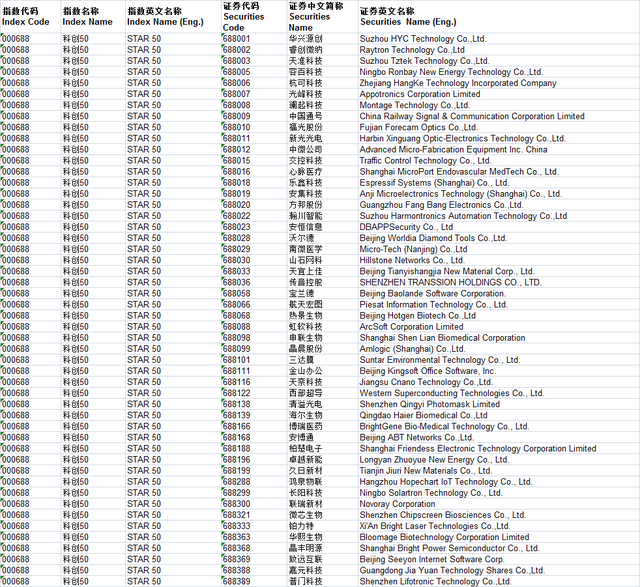The height and width of the screenshot is (587, 640).
Task: Select cell Piesat Information Technology Co., Ltd.
Action: [498, 305]
